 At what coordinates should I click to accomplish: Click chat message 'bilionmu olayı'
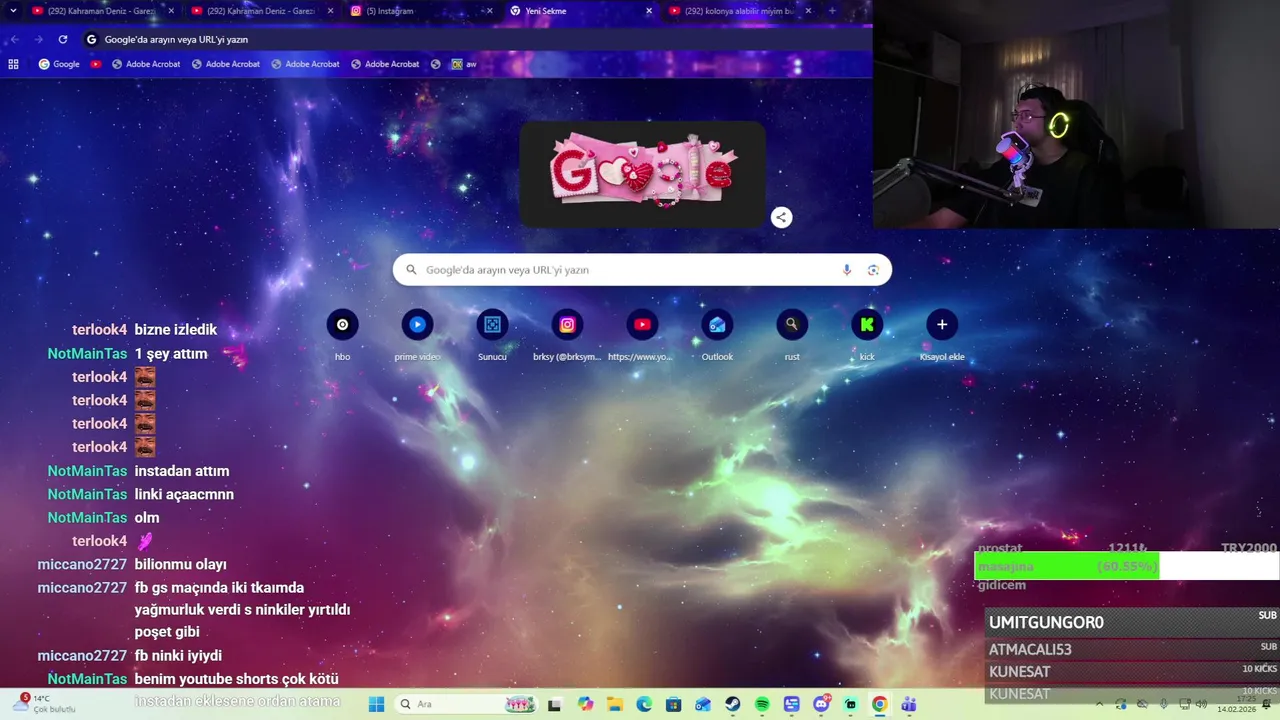(x=181, y=564)
